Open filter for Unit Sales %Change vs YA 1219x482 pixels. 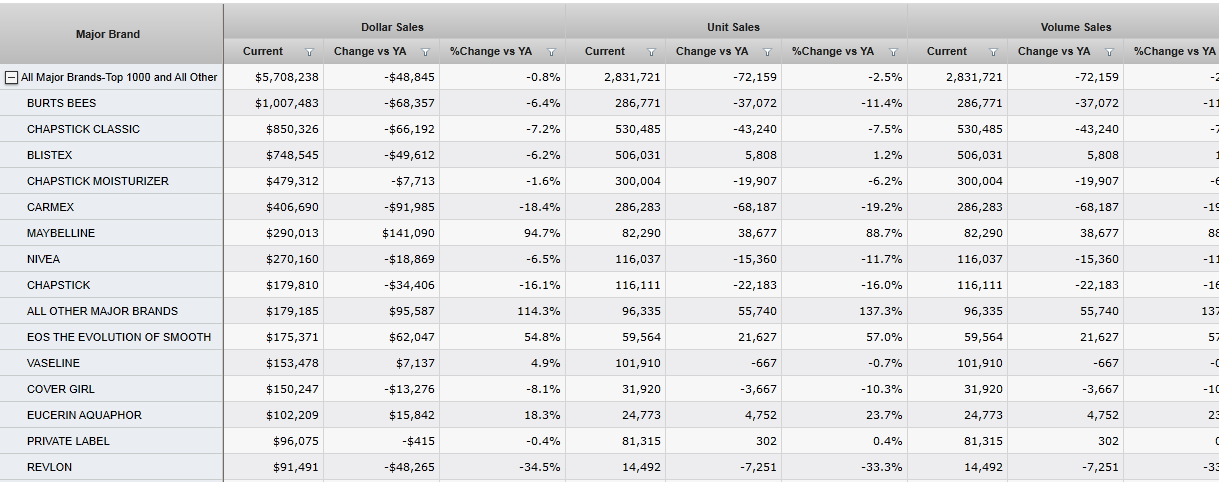pyautogui.click(x=893, y=52)
